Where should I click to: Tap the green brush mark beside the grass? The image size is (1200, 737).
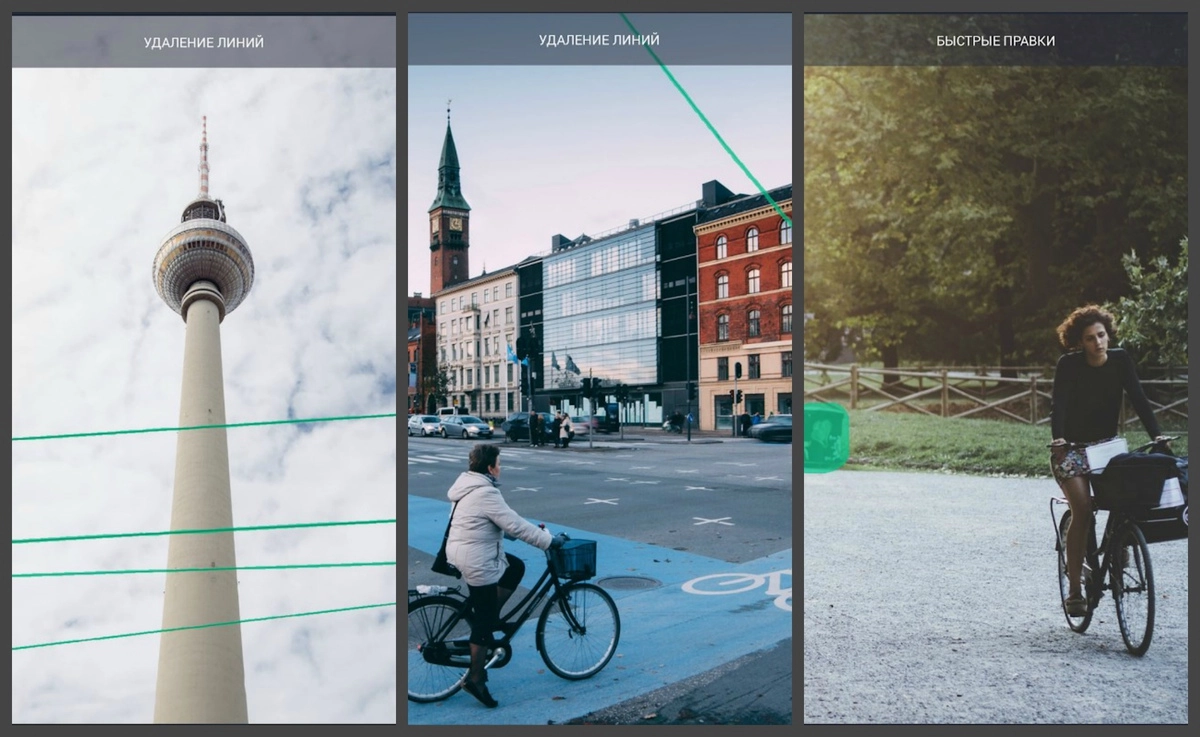[826, 438]
